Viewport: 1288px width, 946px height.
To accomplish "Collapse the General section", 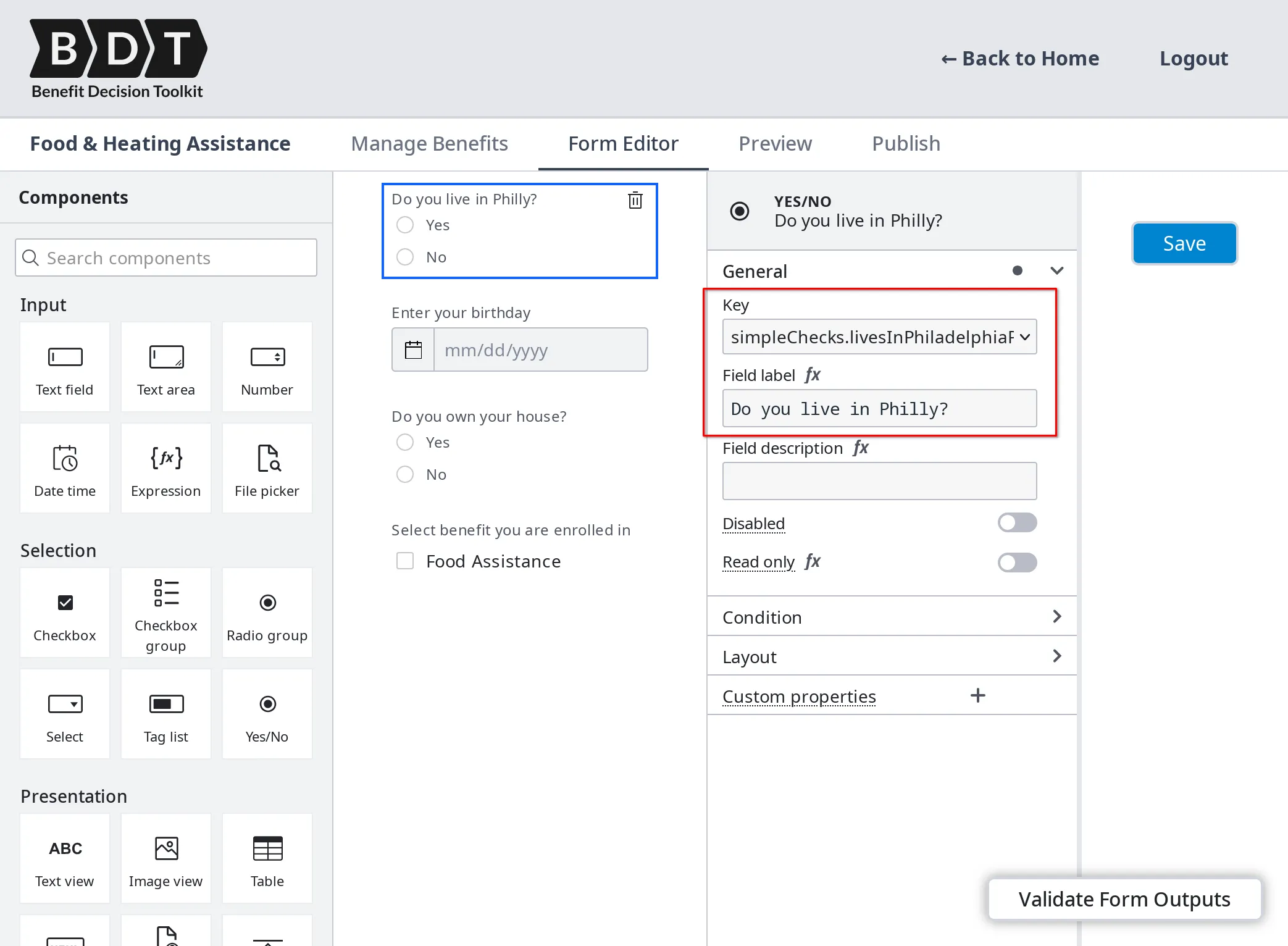I will click(x=1056, y=270).
